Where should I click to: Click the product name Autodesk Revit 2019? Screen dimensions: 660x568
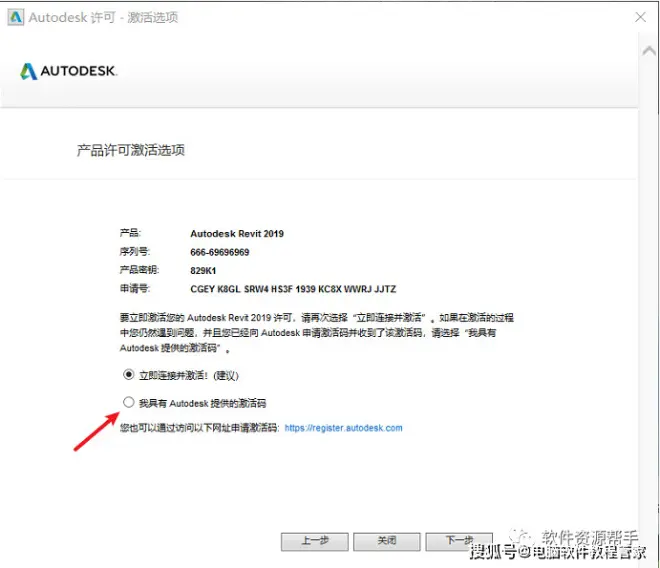click(x=237, y=234)
